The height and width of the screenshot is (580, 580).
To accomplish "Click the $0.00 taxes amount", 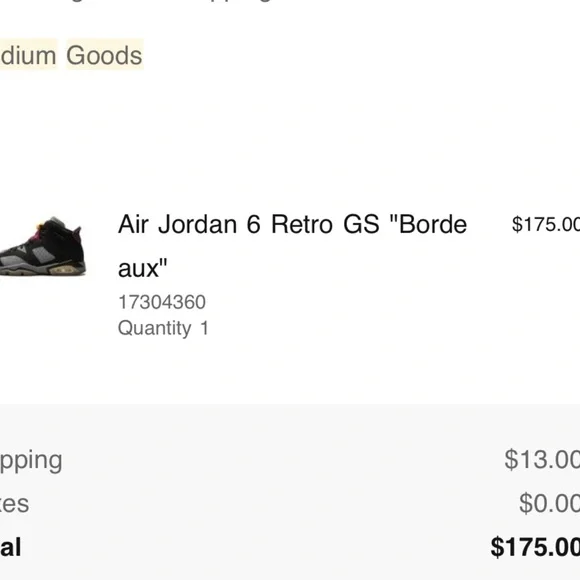I will 549,503.
